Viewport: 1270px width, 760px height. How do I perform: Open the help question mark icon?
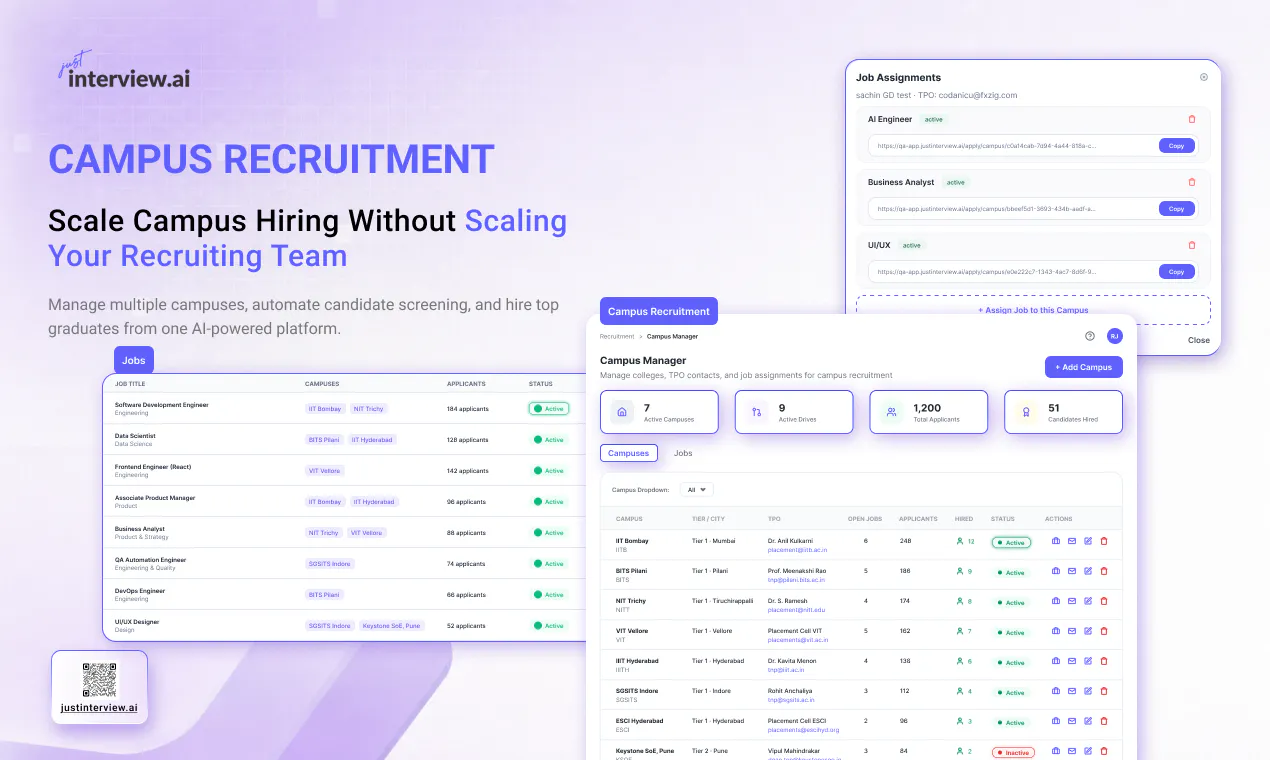click(1090, 336)
